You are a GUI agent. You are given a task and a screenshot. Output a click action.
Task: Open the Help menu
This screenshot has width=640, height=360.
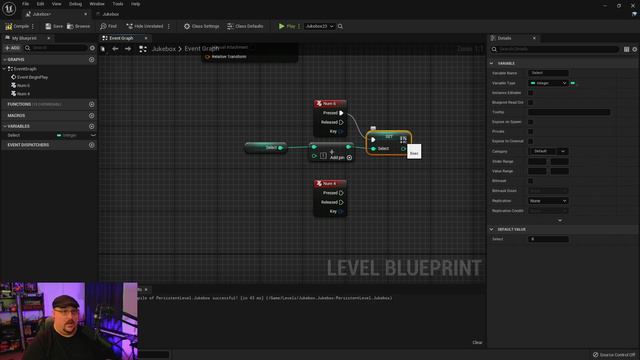pos(136,4)
